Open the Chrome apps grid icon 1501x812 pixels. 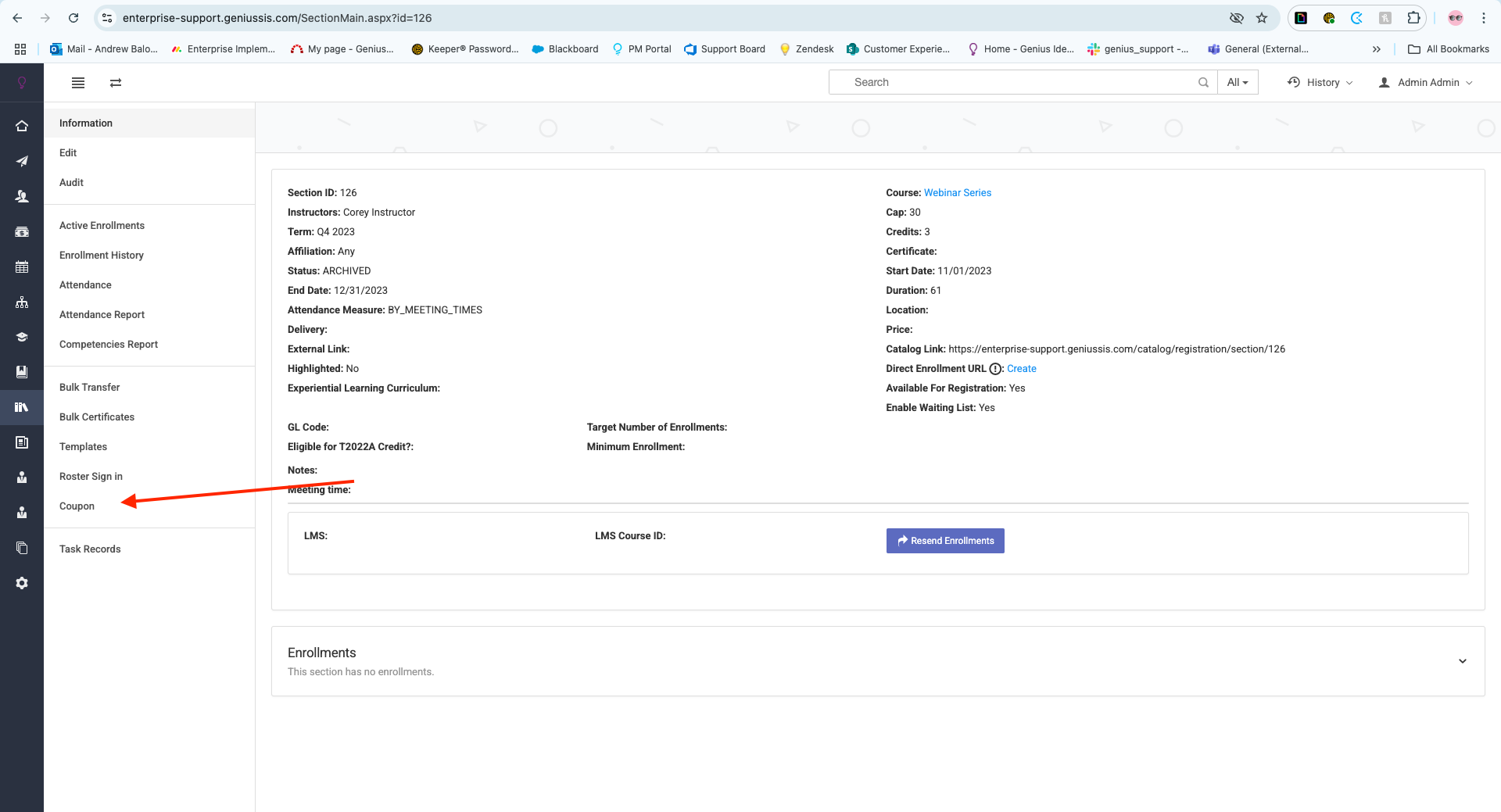pyautogui.click(x=20, y=48)
